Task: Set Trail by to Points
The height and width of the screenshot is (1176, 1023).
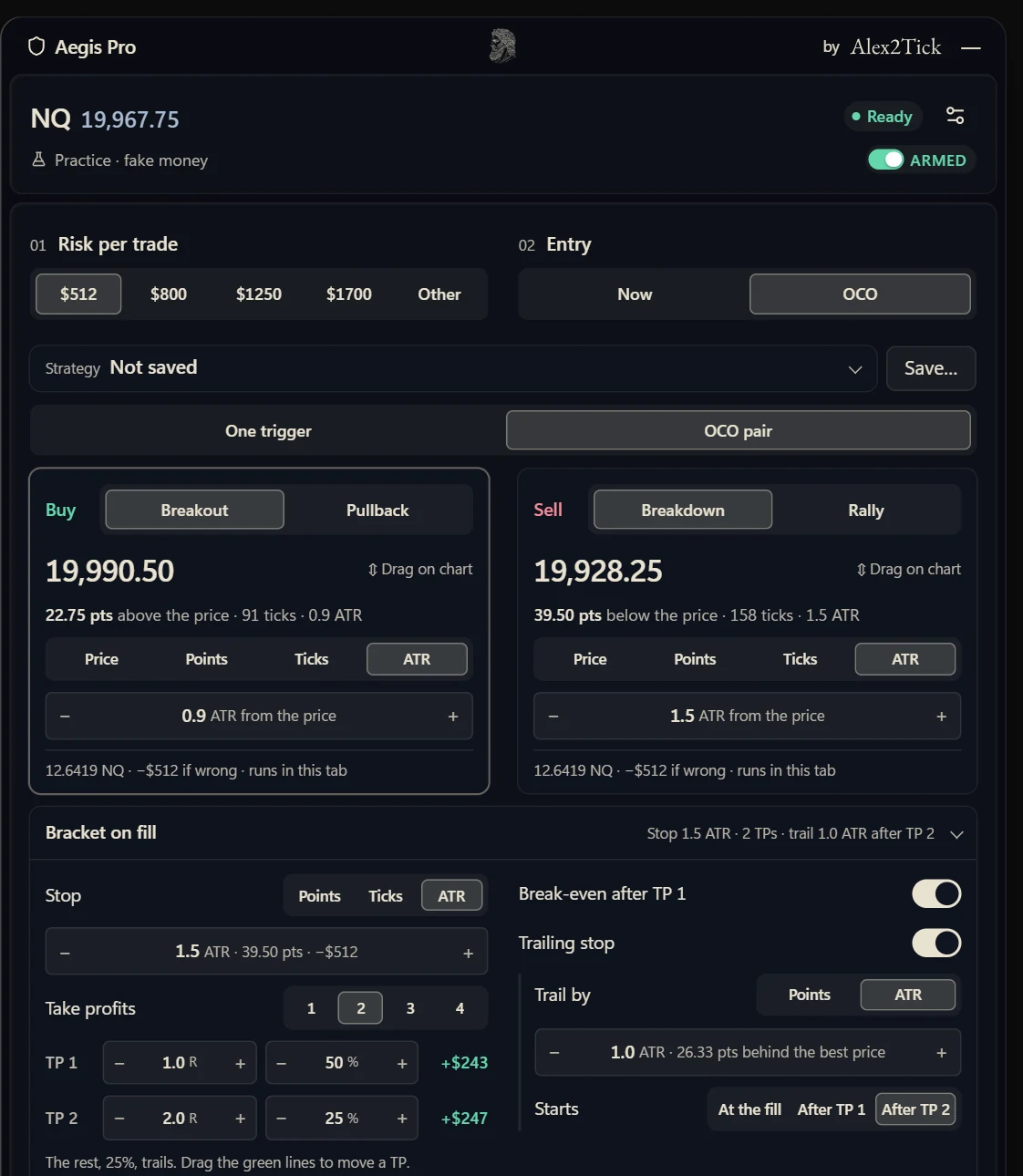Action: click(x=810, y=995)
